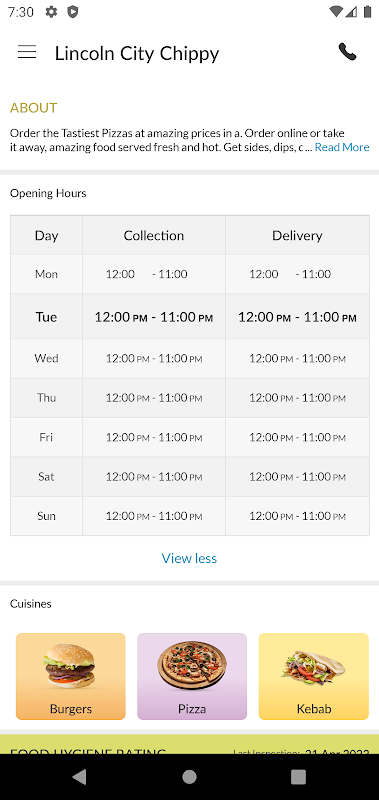Viewport: 379px width, 800px height.
Task: Tap the shield icon in status bar
Action: coord(73,12)
